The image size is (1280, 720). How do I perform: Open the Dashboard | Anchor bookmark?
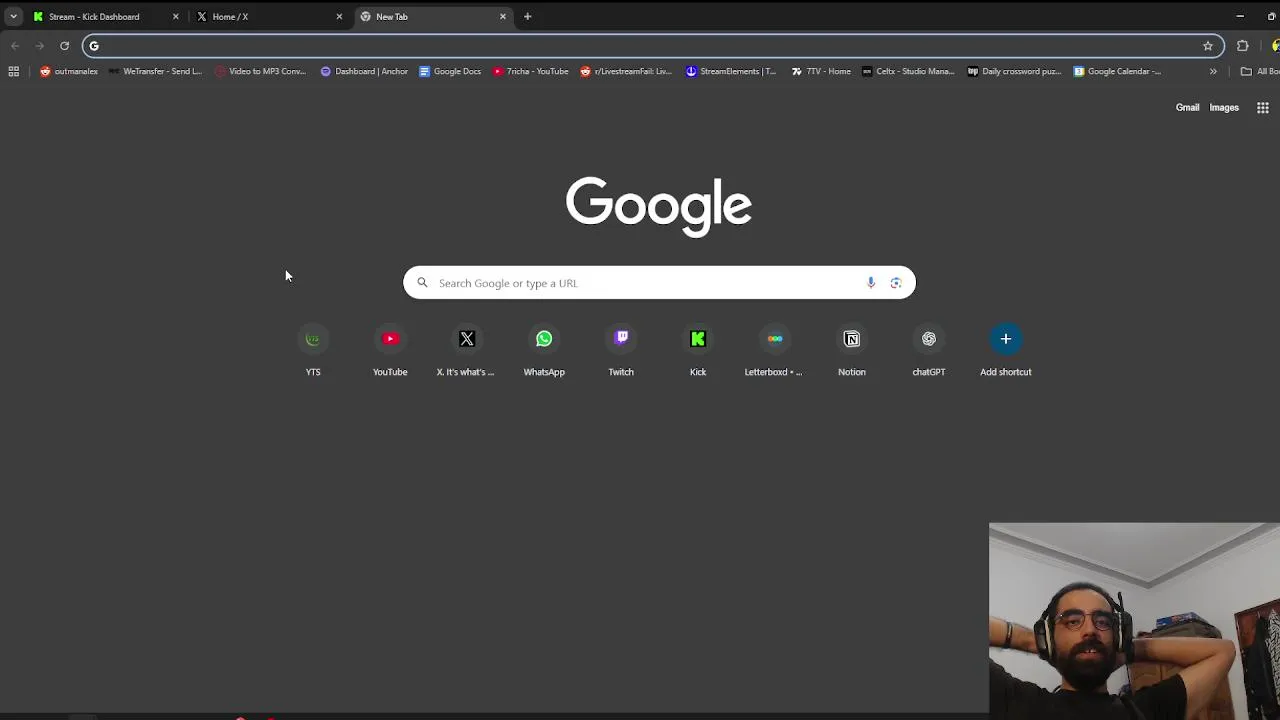364,71
